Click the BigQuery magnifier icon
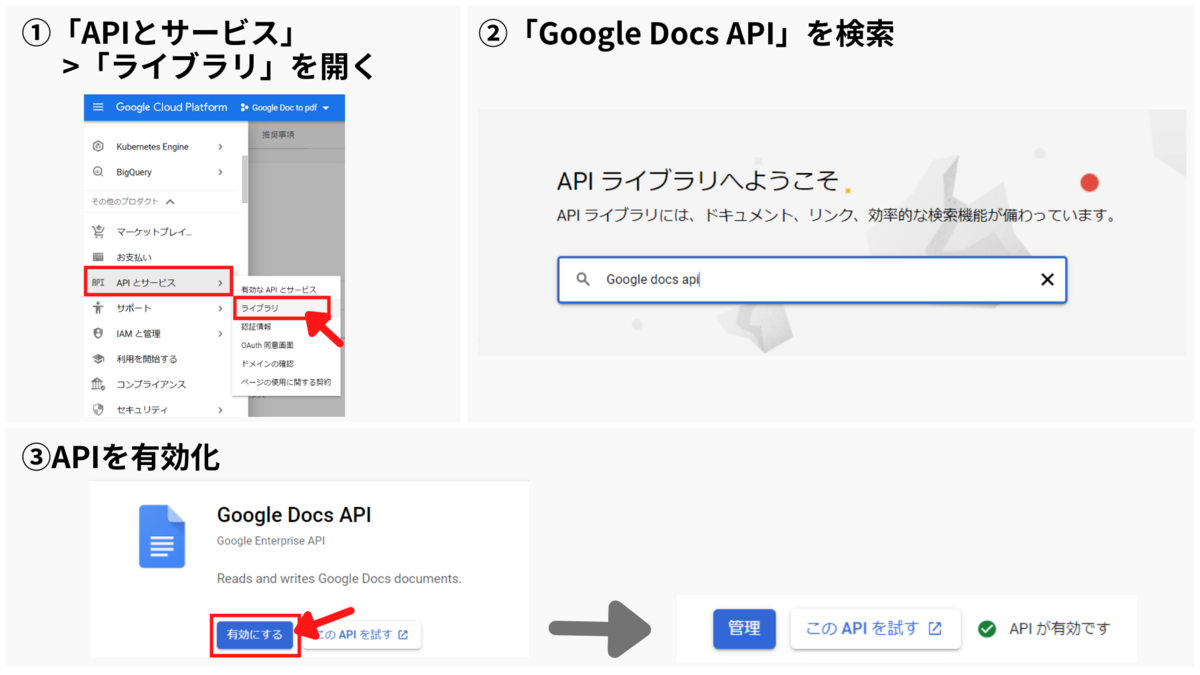Screen dimensions: 1200x675 98,172
